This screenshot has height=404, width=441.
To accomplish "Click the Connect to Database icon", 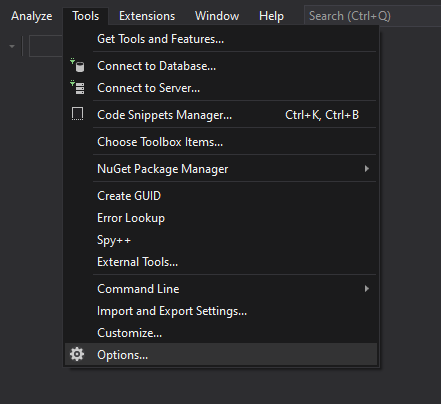I will (x=77, y=65).
